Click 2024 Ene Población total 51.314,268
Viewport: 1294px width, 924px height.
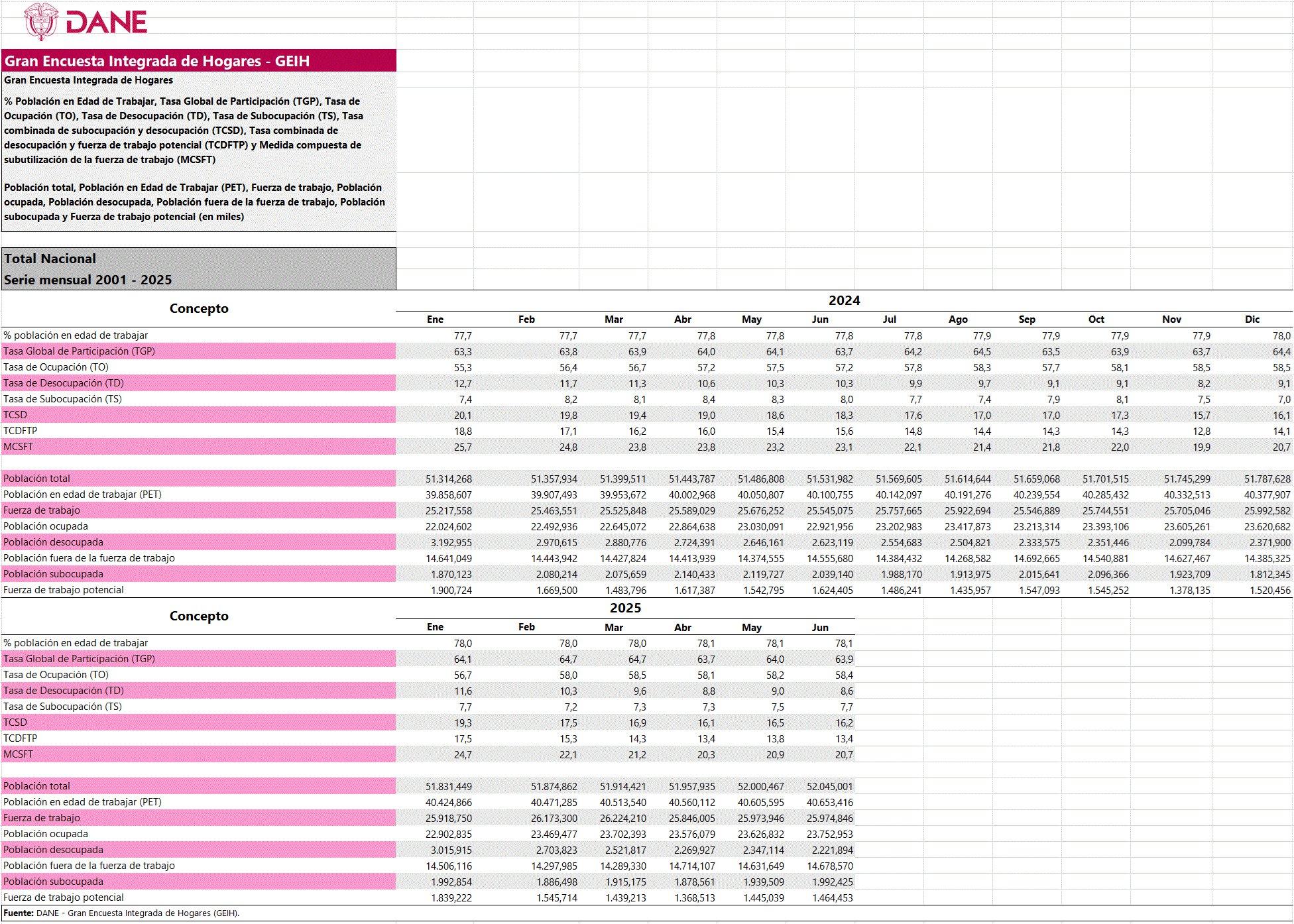(449, 479)
